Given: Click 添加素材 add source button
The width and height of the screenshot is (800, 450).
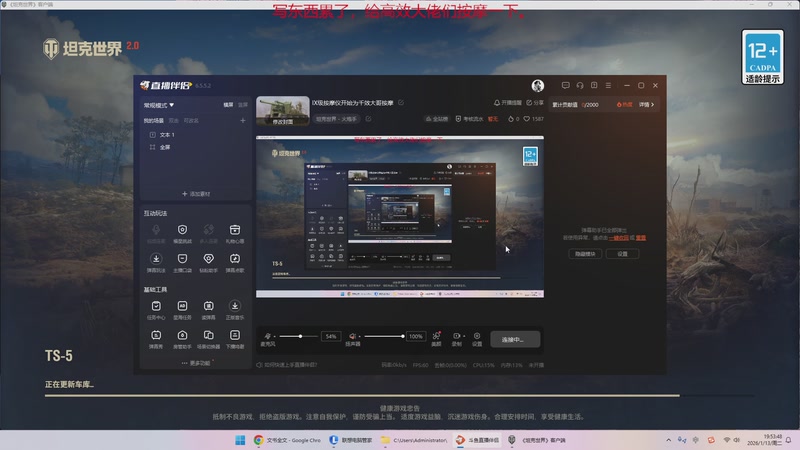Looking at the screenshot, I should tap(196, 194).
